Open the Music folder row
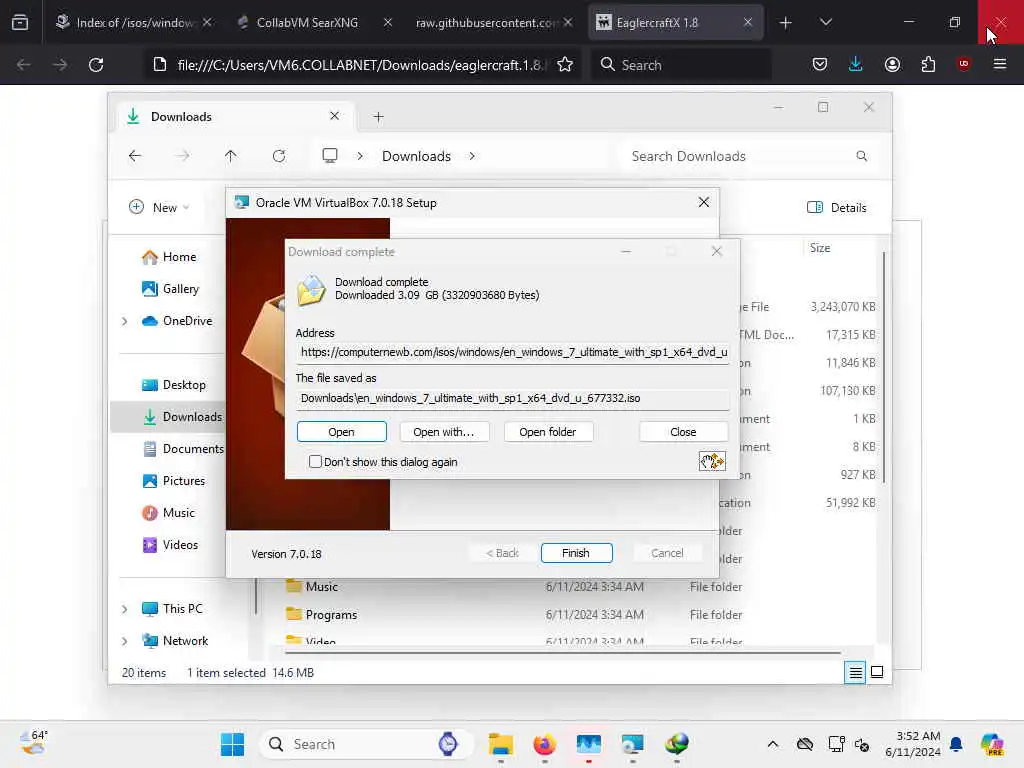Viewport: 1024px width, 768px height. point(515,586)
